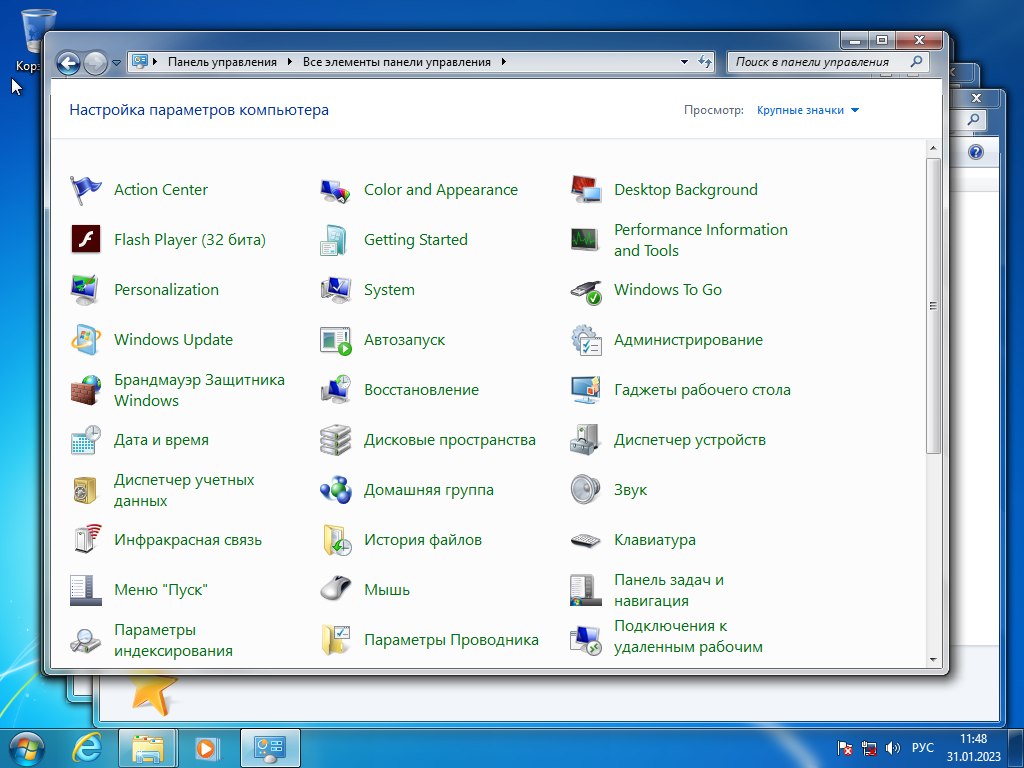Viewport: 1024px width, 768px height.
Task: Click Диспетчер учетных данных safe icon
Action: coord(86,490)
